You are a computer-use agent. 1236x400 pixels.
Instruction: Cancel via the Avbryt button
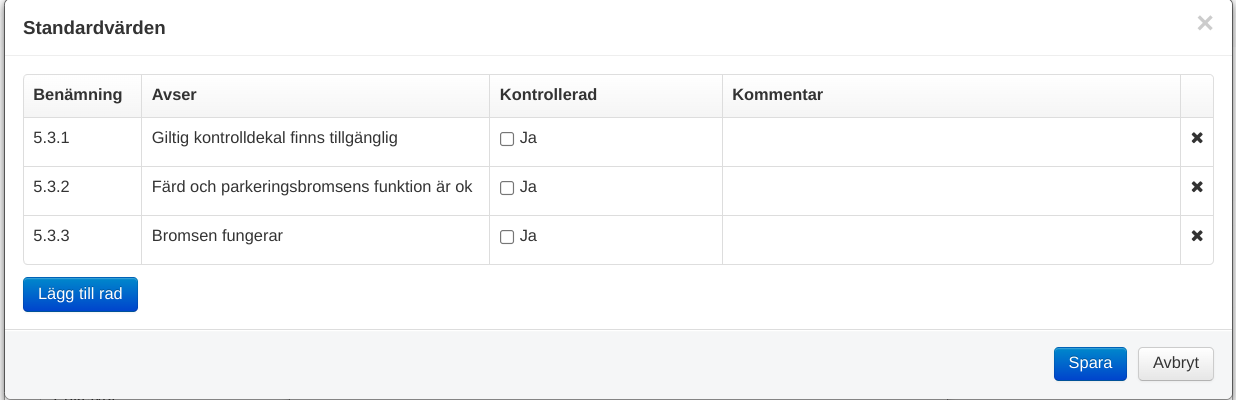coord(1175,364)
